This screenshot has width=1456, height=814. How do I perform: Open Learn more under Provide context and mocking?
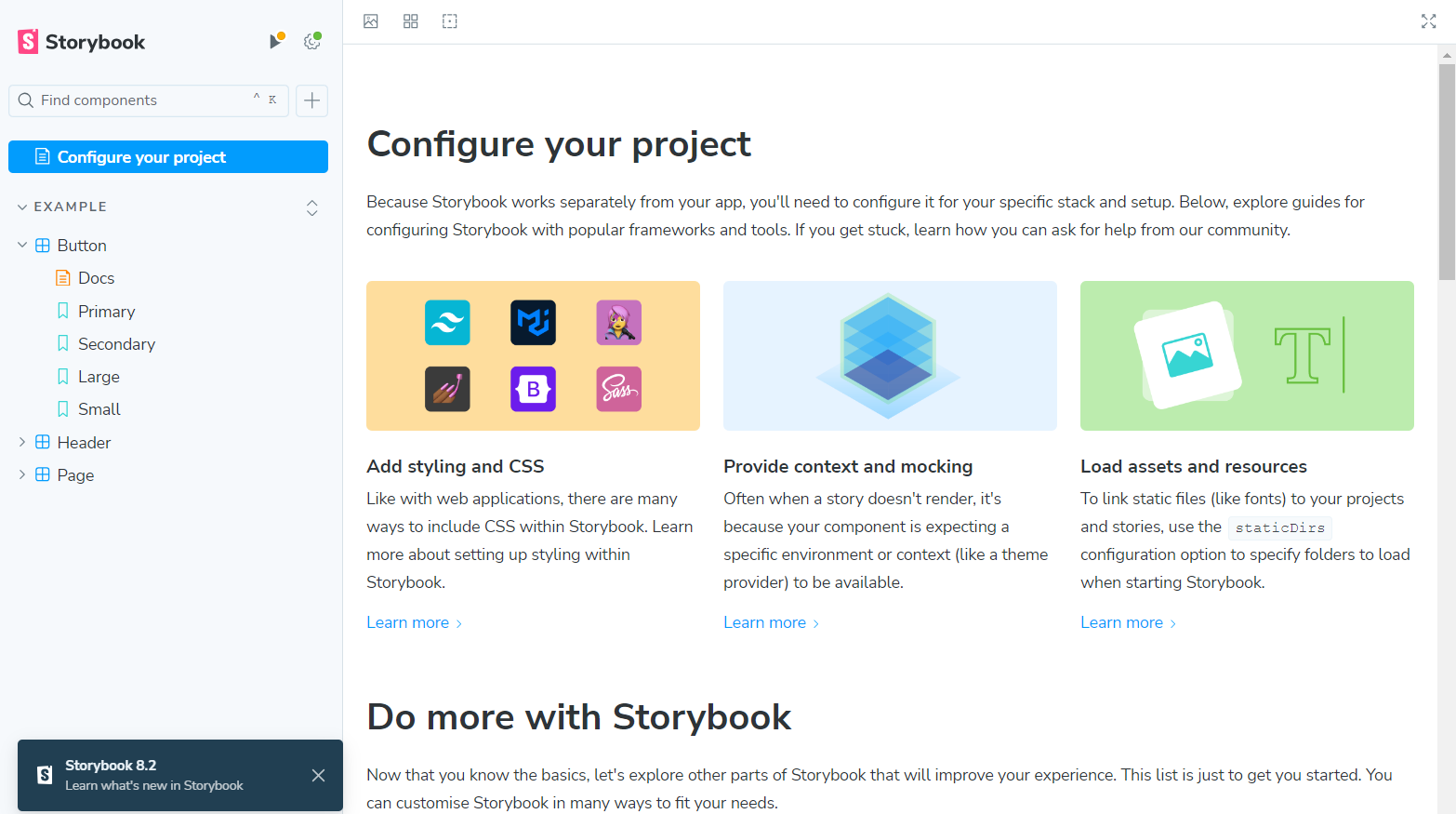772,622
